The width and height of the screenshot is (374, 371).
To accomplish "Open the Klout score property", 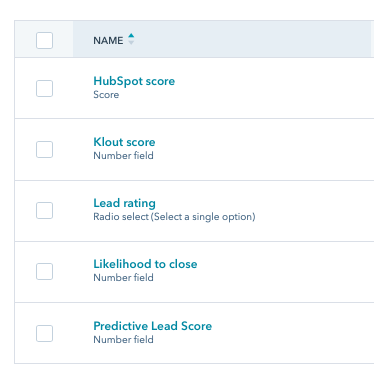I will tap(124, 142).
